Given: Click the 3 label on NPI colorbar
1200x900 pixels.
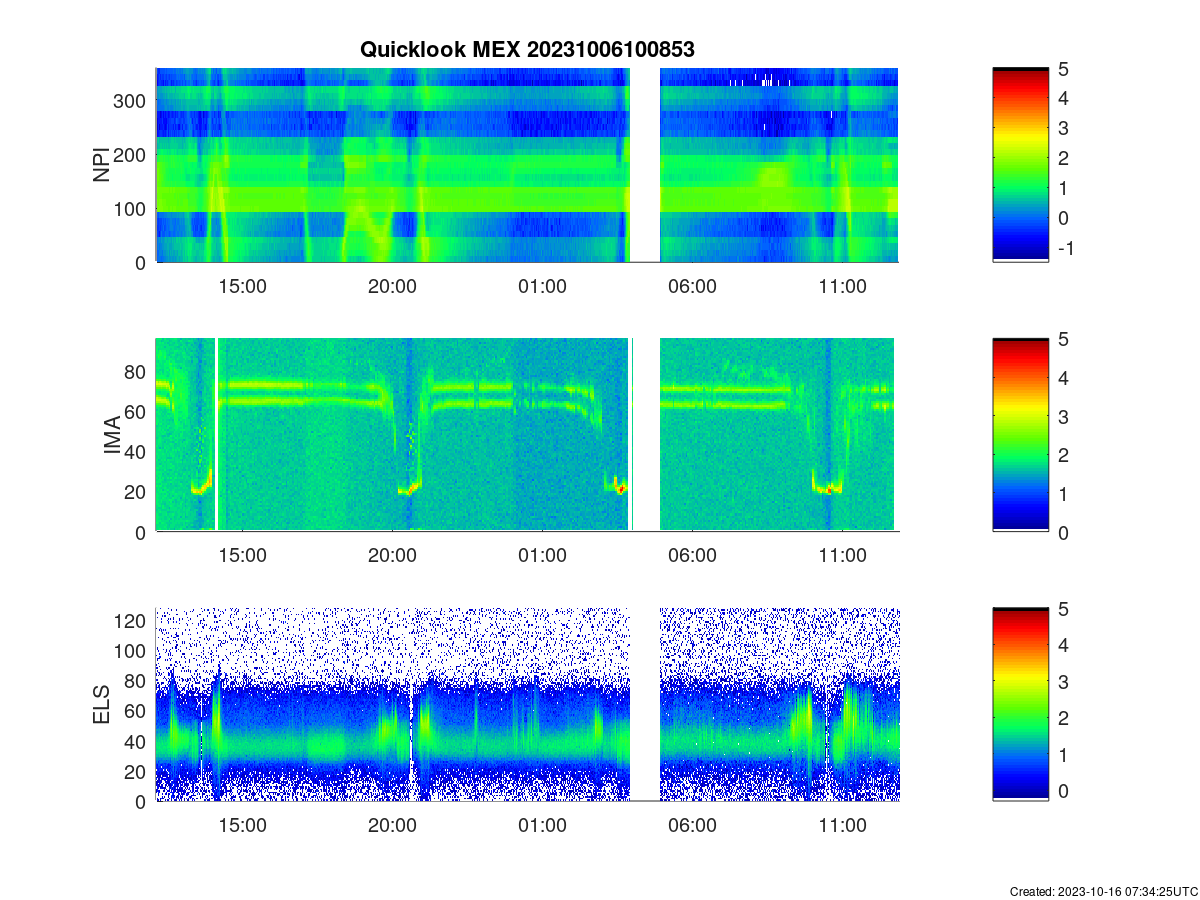Looking at the screenshot, I should click(1062, 128).
